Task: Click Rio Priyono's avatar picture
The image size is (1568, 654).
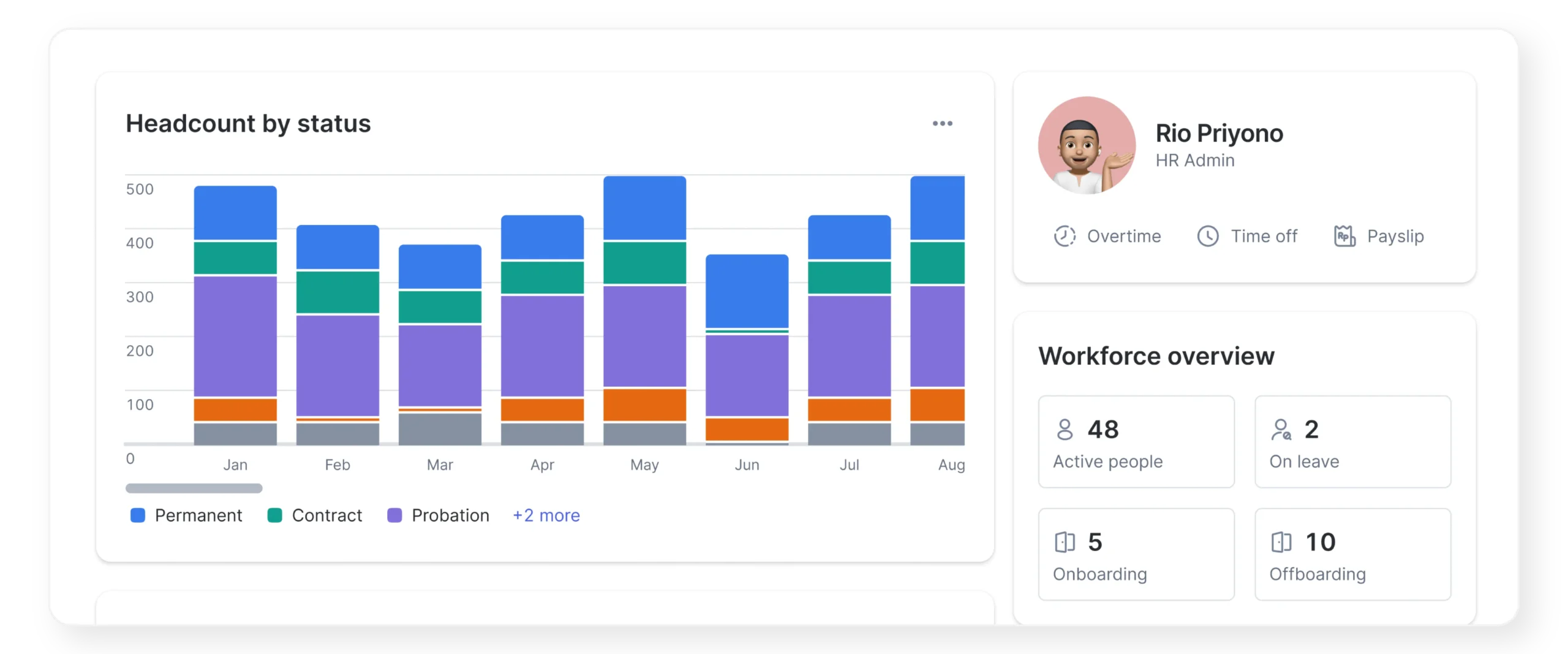Action: click(x=1087, y=145)
